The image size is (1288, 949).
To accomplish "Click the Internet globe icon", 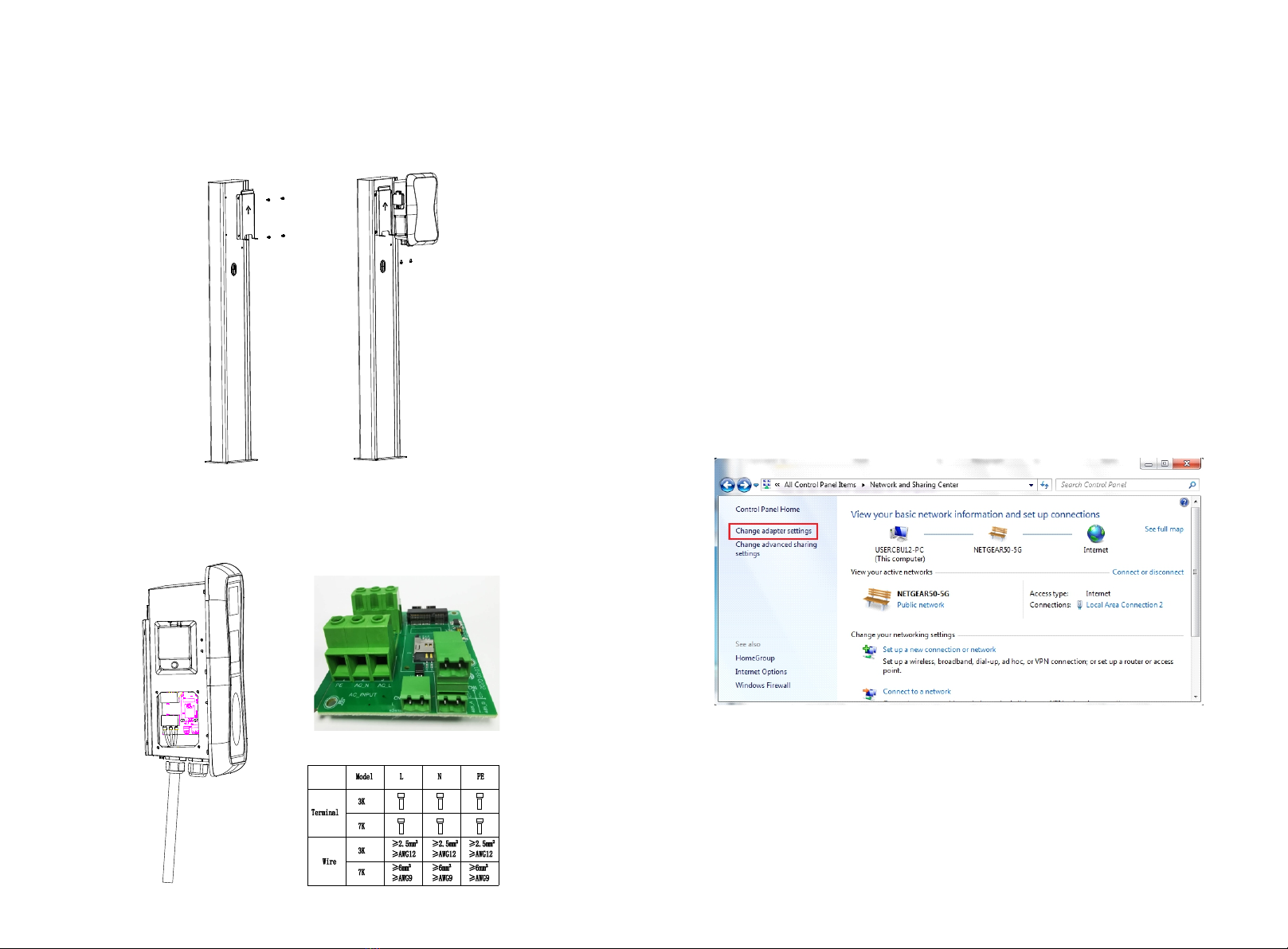I will pos(1095,533).
